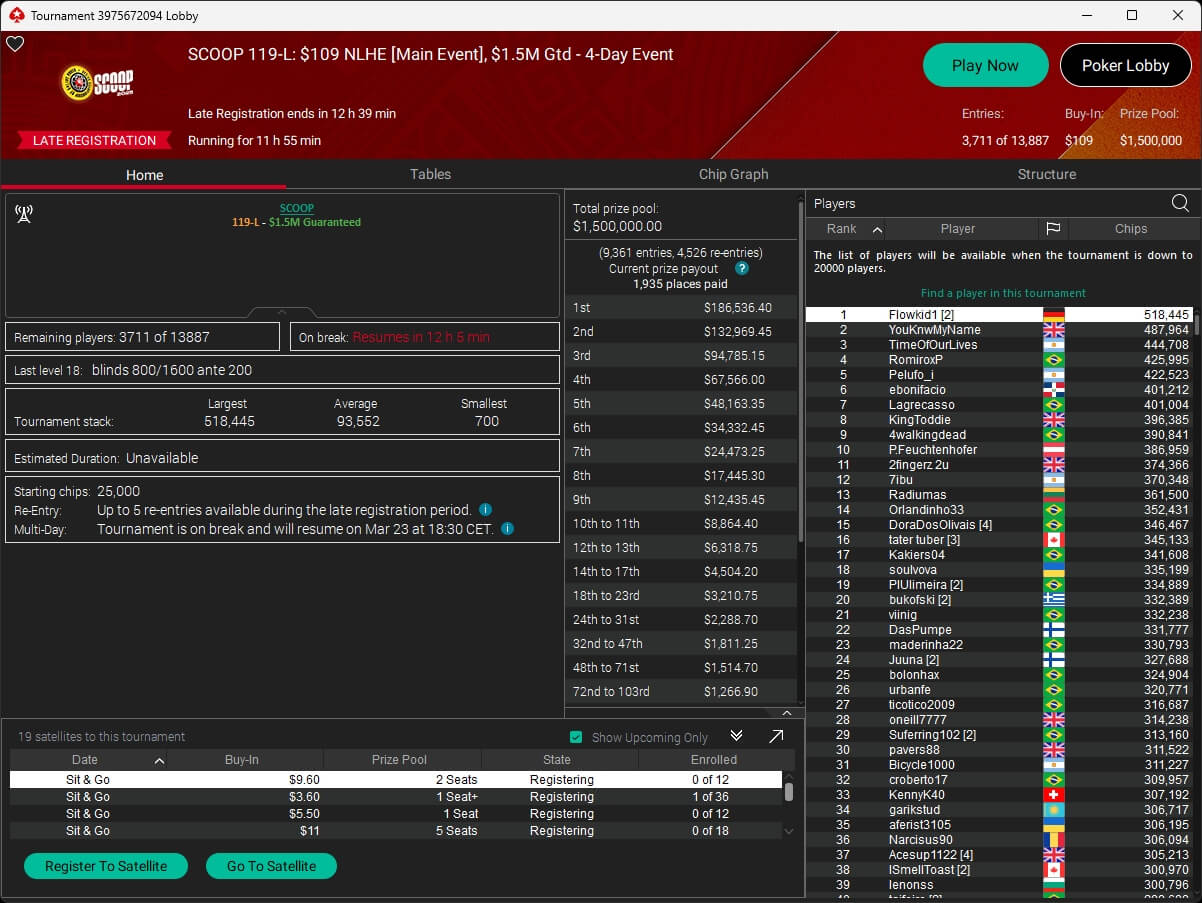1202x903 pixels.
Task: Switch to the Tables tab
Action: 430,174
